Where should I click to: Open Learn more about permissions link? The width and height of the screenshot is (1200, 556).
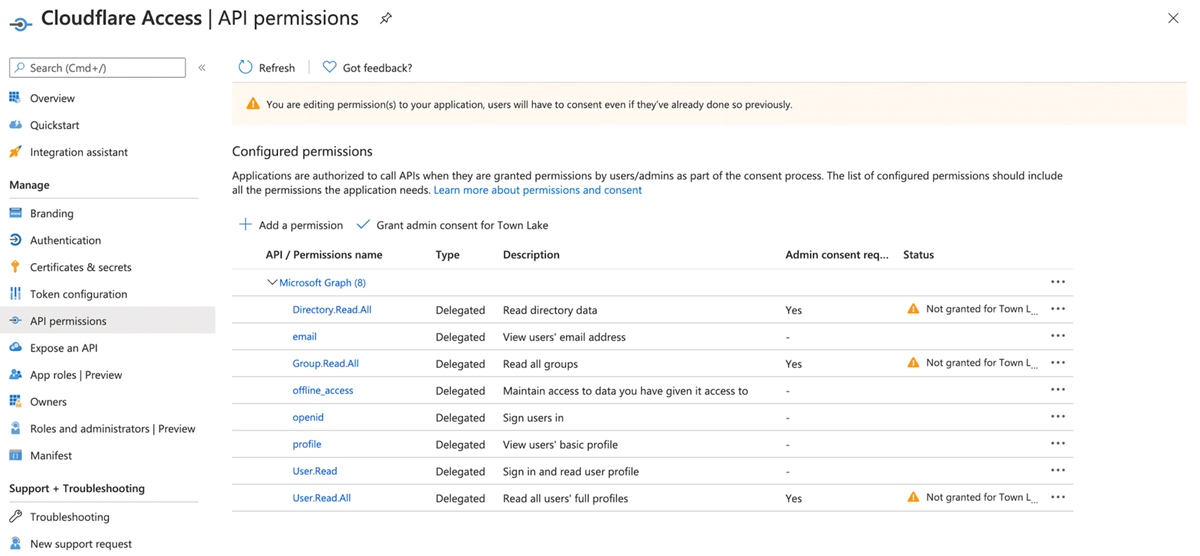[x=537, y=190]
